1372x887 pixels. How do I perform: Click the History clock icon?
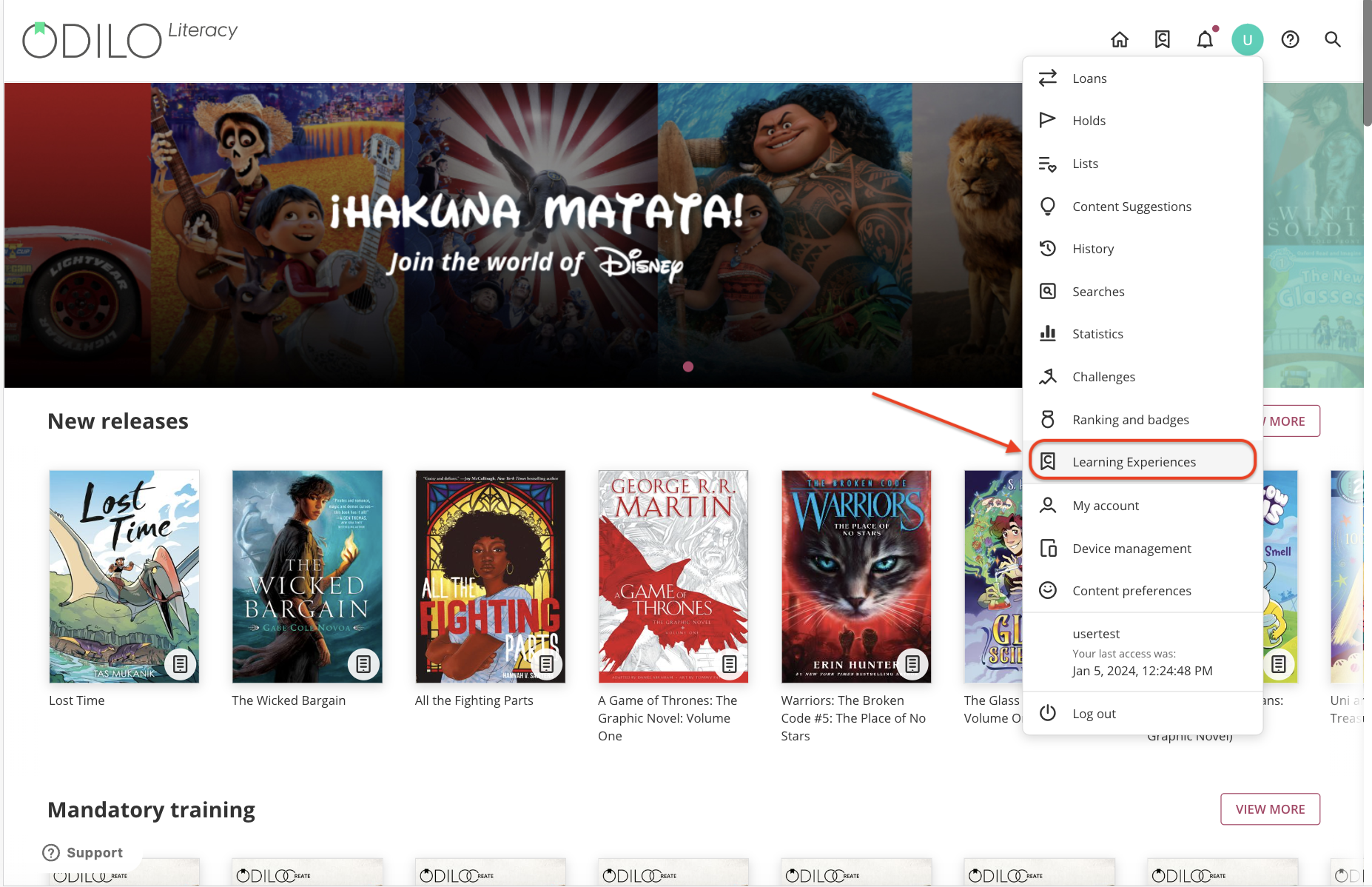pyautogui.click(x=1048, y=248)
